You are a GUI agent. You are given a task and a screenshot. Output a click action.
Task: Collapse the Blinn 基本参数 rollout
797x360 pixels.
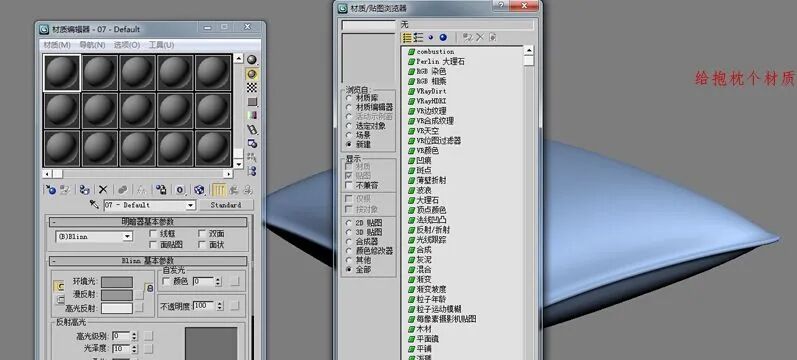tap(147, 261)
